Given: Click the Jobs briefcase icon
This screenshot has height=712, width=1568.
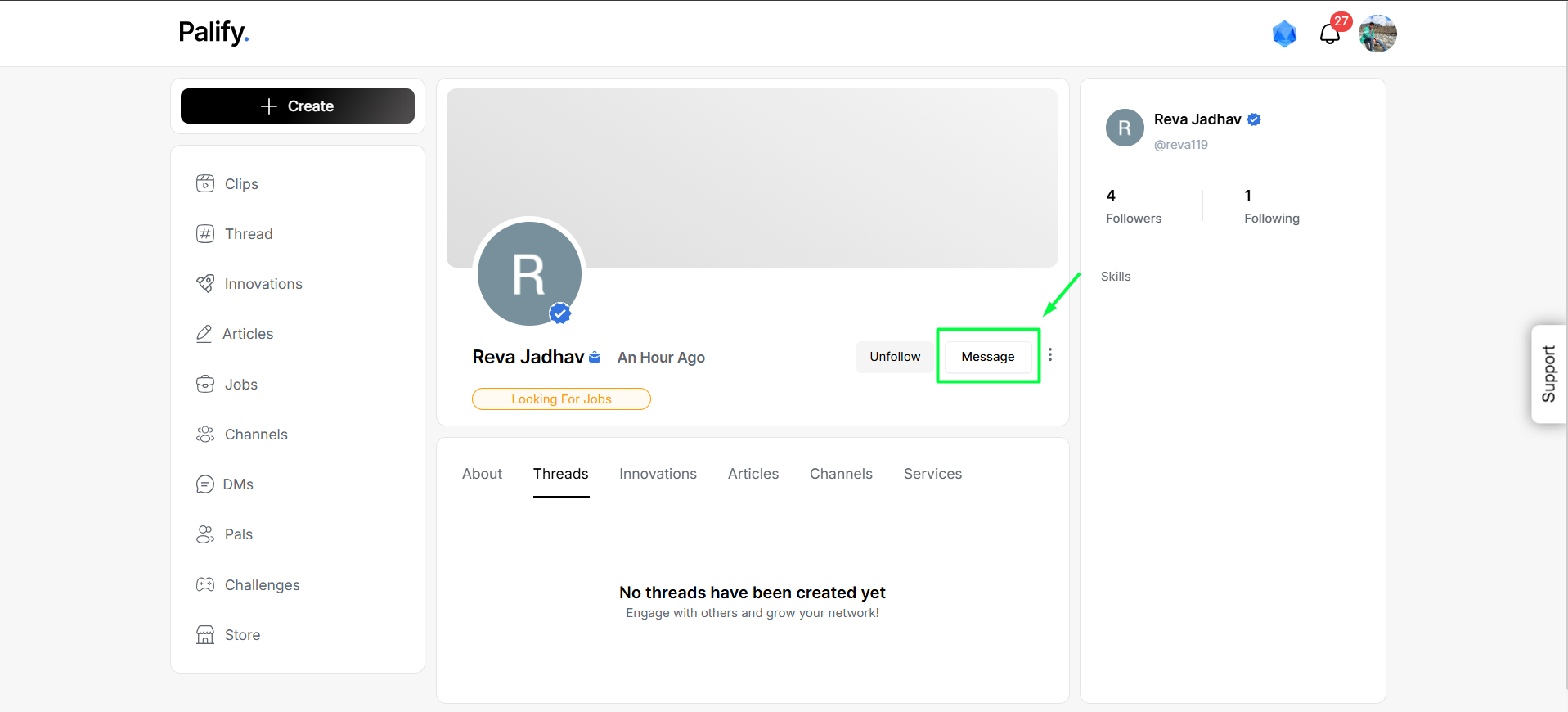Looking at the screenshot, I should tap(205, 384).
